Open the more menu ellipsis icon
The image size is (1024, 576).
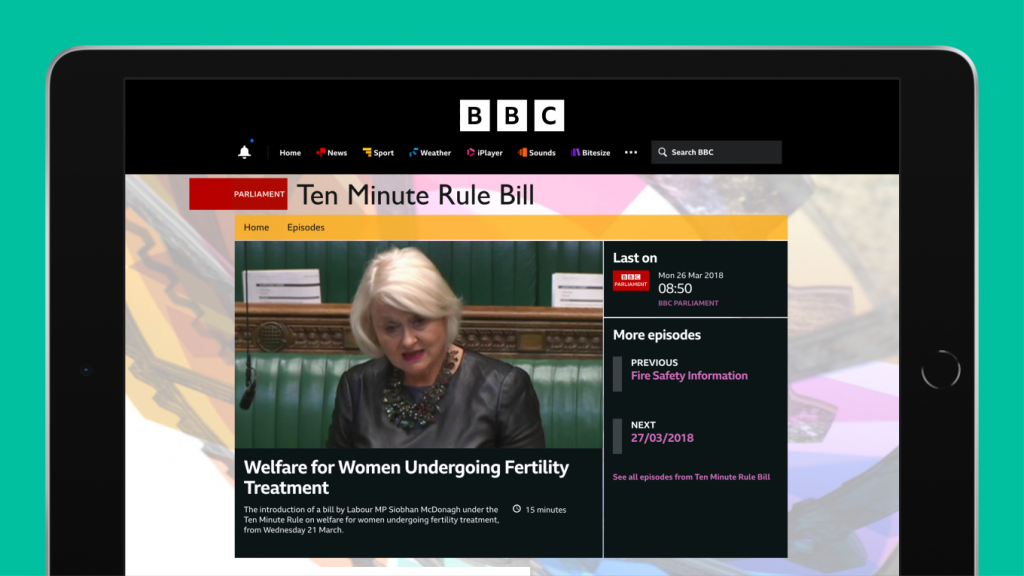pos(631,152)
